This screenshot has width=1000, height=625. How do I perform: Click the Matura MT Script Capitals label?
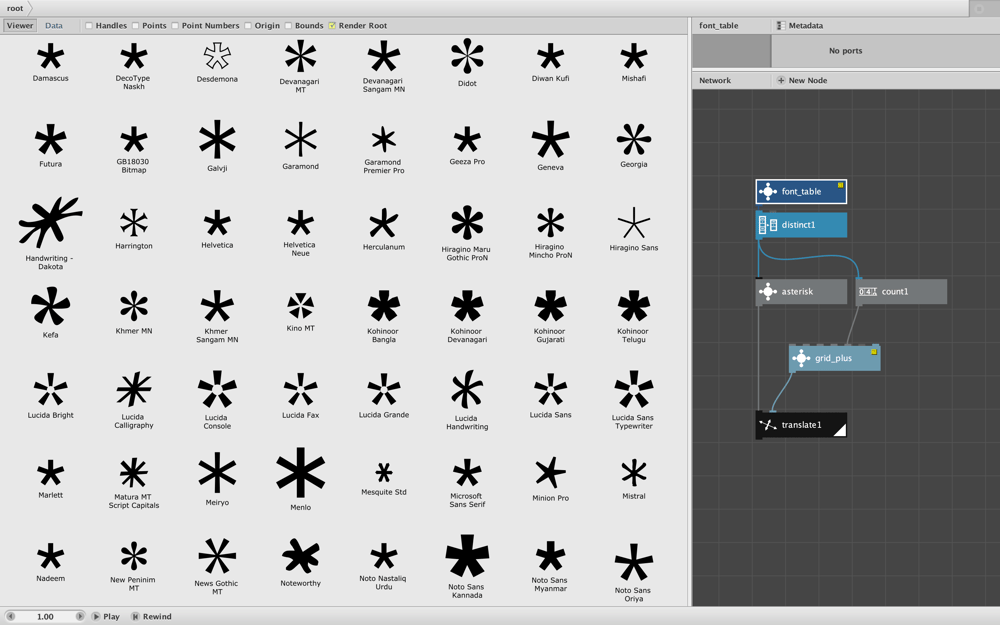pos(134,501)
